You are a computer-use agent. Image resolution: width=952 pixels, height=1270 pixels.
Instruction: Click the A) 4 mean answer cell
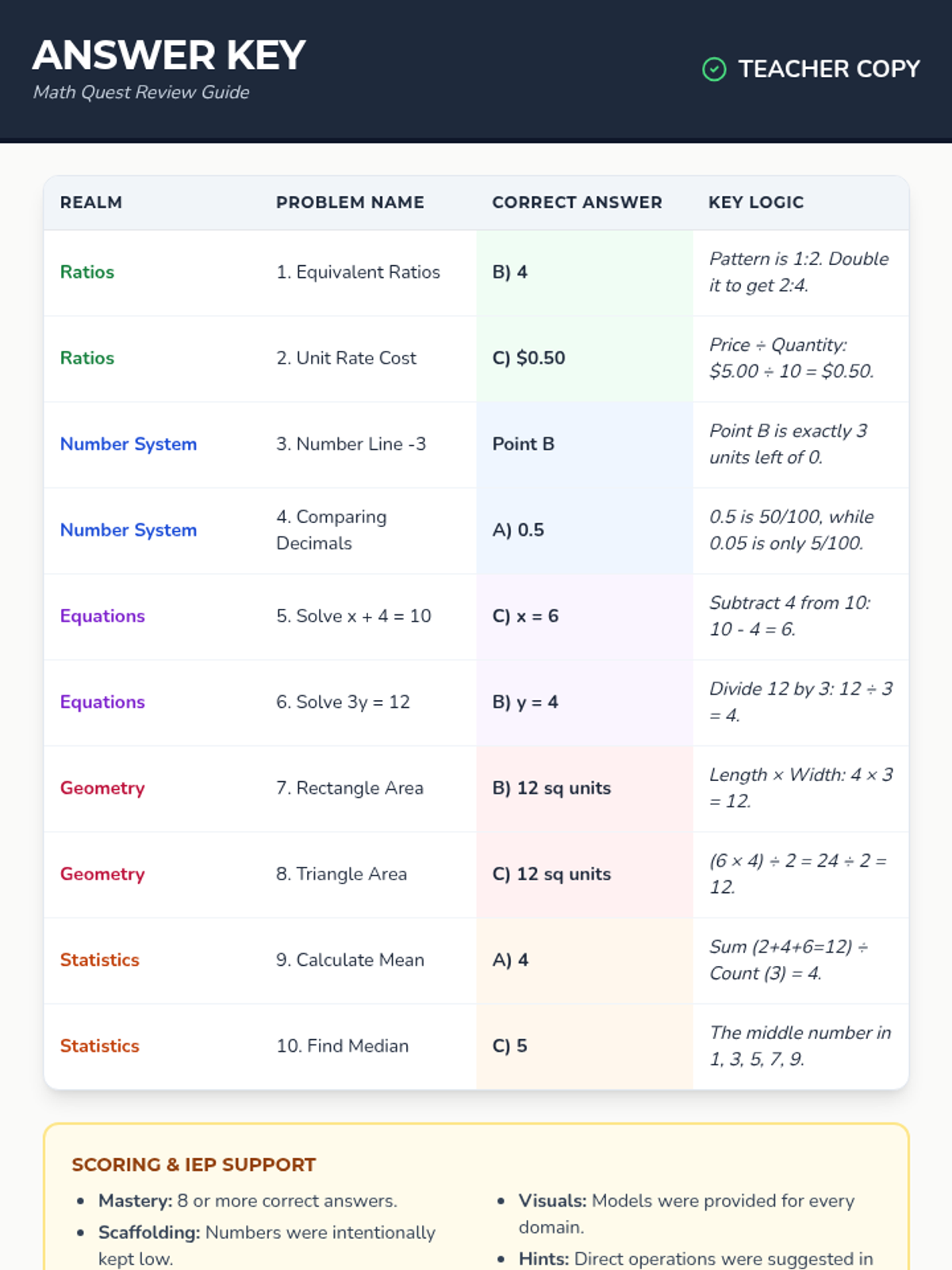click(x=510, y=960)
